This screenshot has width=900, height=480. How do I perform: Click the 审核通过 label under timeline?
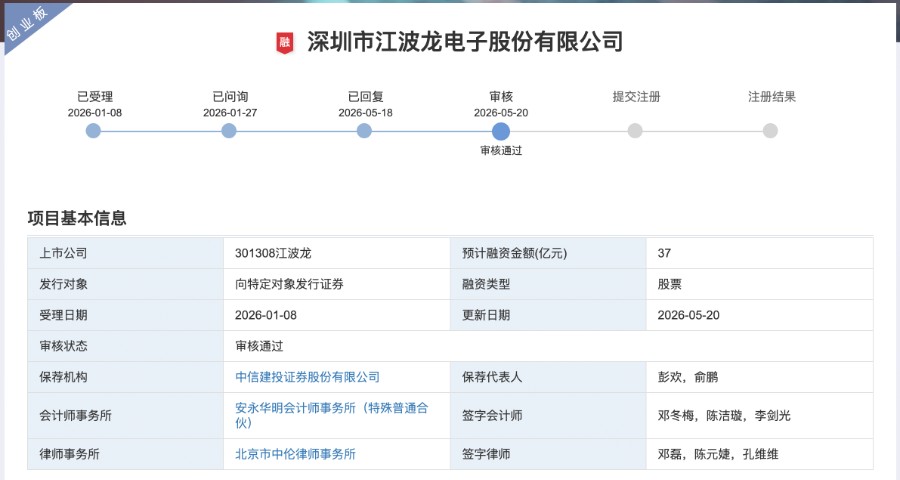click(501, 150)
